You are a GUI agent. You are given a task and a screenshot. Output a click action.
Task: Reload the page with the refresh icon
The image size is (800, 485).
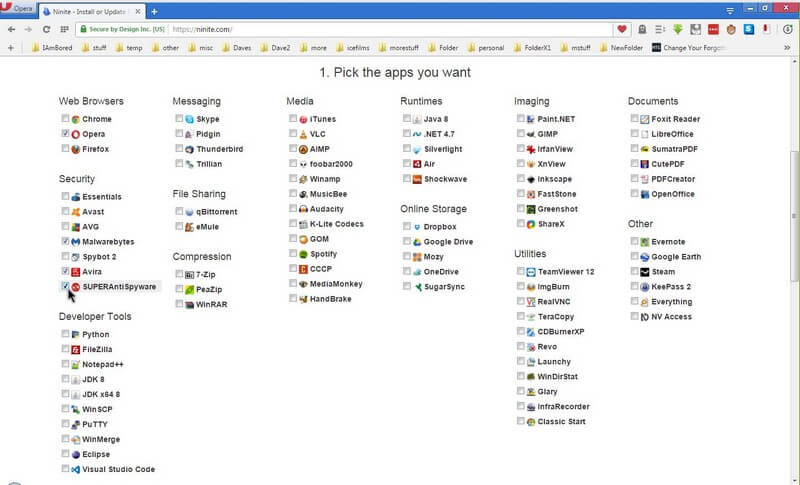click(x=46, y=30)
